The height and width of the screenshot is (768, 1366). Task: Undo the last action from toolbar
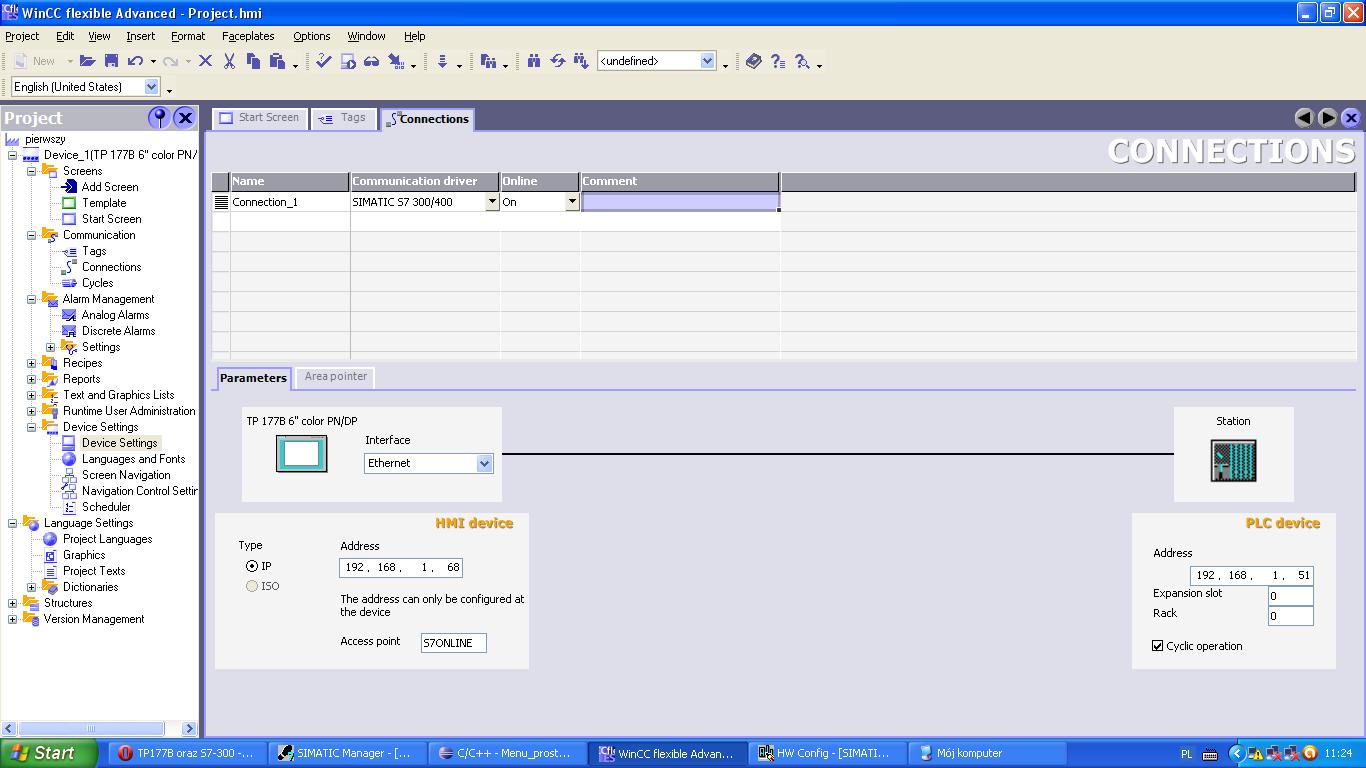136,61
